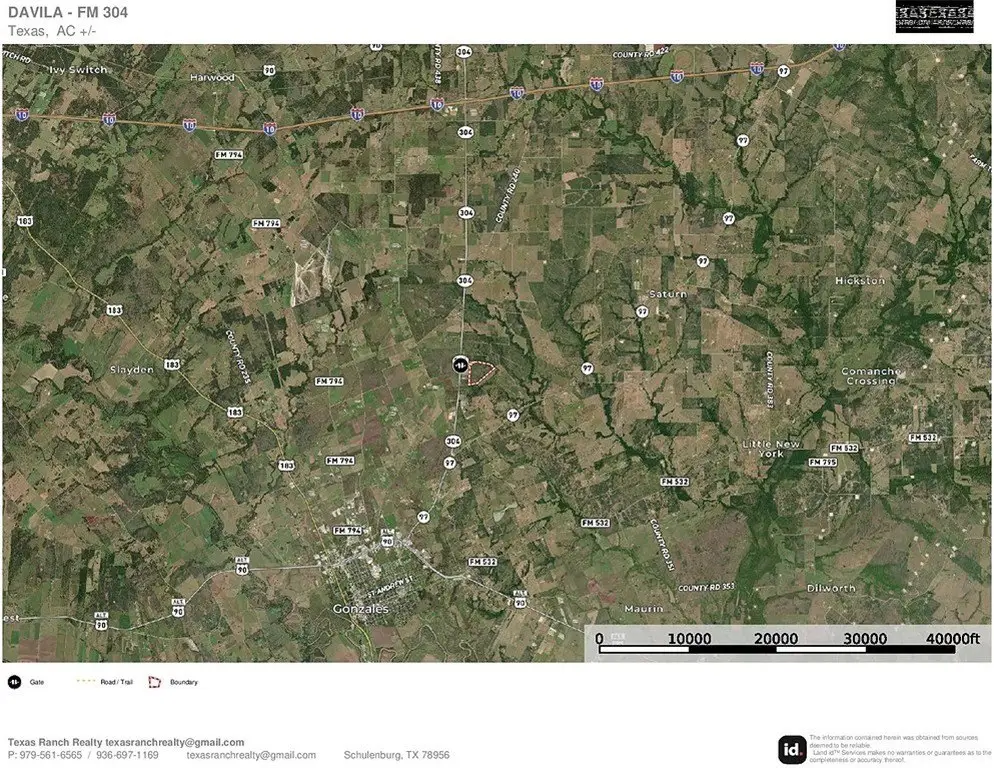Click the Gonzales city label
Viewport: 994px width, 768px height.
(x=361, y=608)
